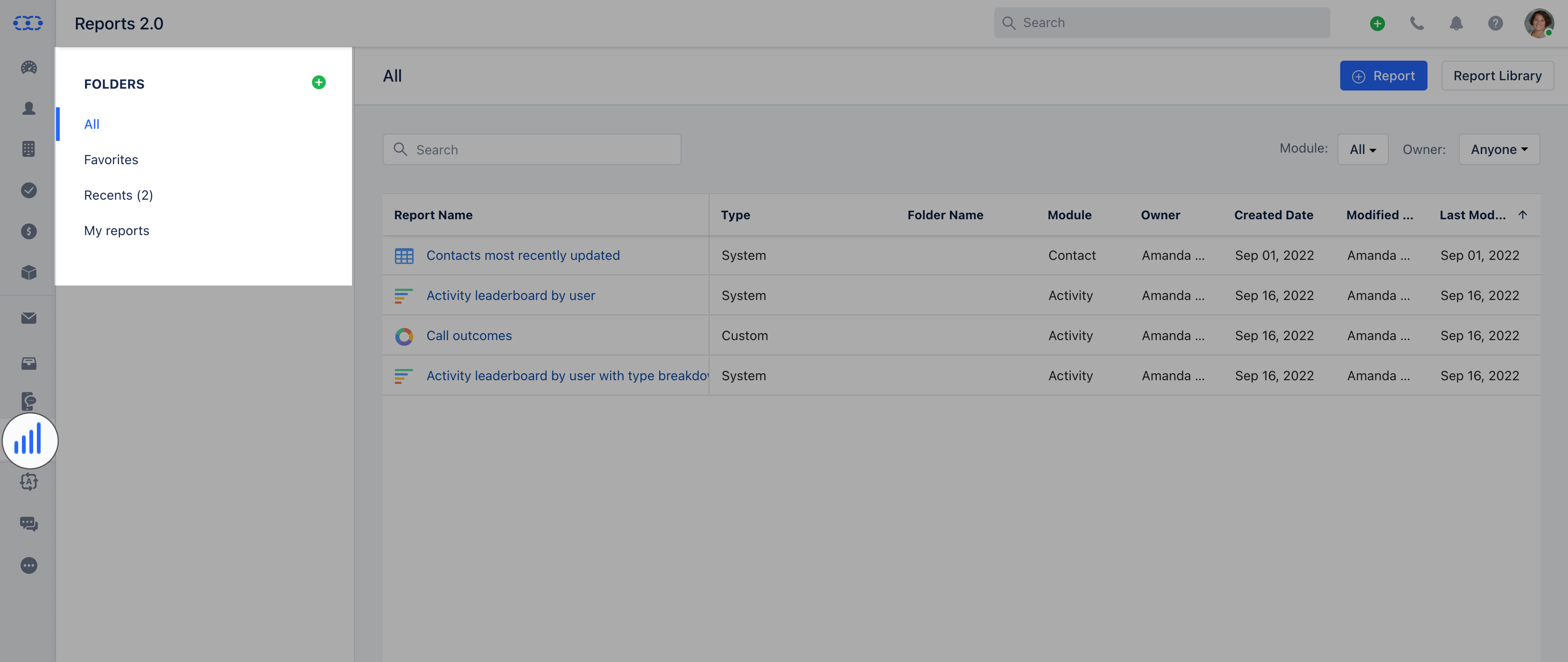
Task: Open the dashboard gauge icon in sidebar
Action: (x=28, y=67)
